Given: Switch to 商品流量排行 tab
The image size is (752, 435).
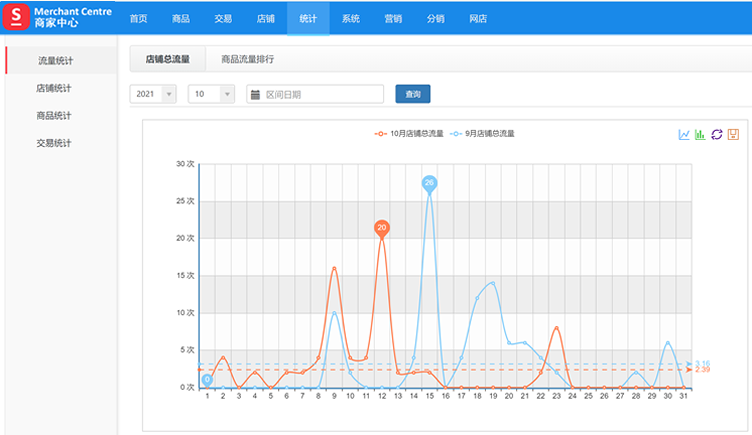Looking at the screenshot, I should (247, 59).
